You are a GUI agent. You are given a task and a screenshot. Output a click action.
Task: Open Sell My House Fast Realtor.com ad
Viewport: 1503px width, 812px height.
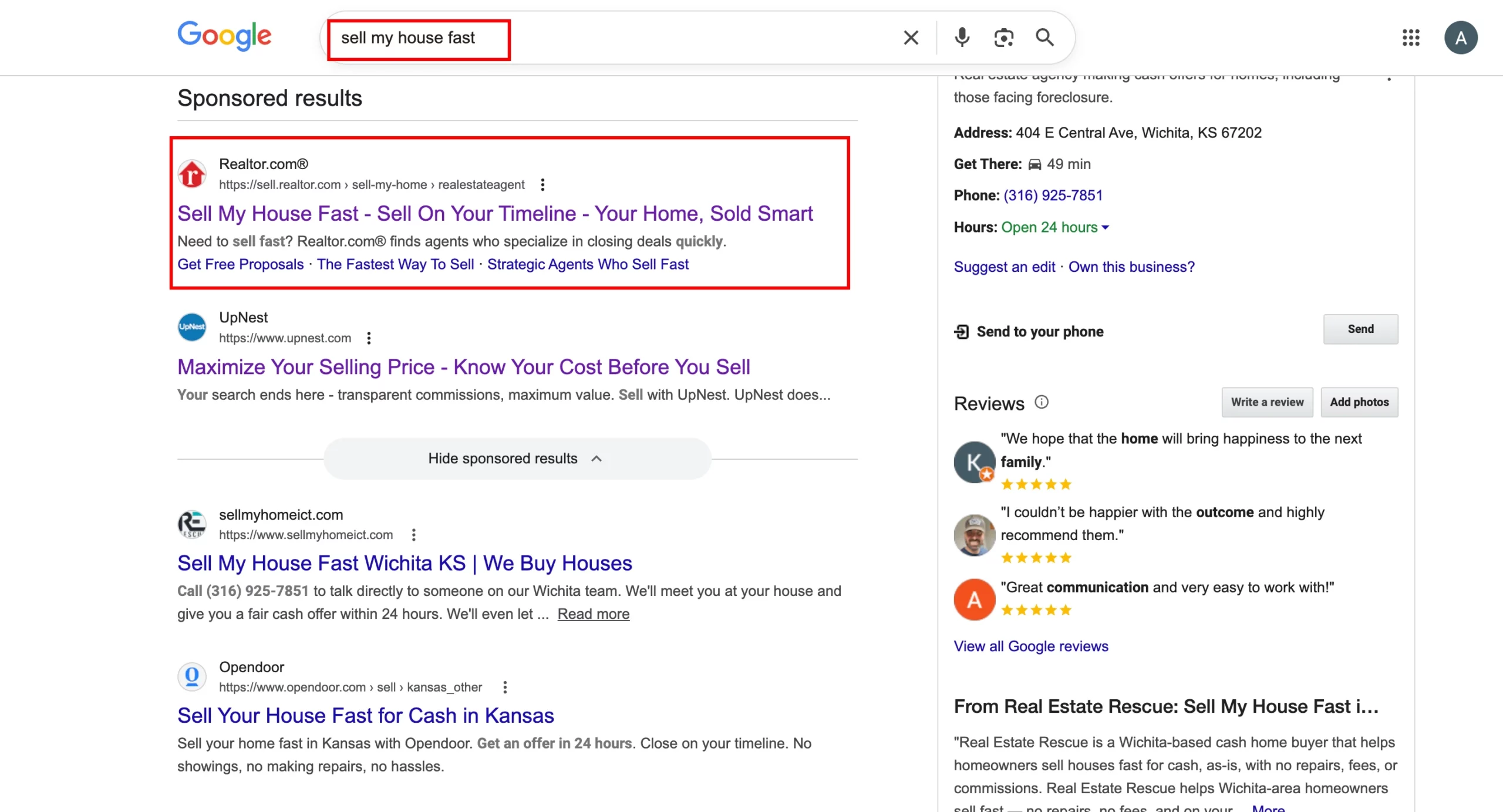(x=495, y=214)
